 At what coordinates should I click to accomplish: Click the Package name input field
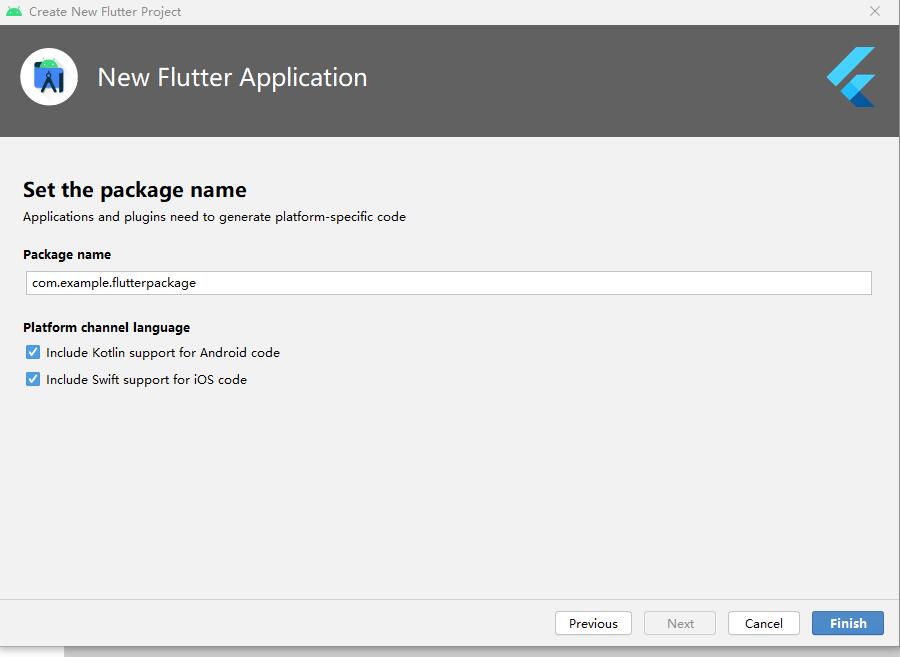click(x=449, y=283)
